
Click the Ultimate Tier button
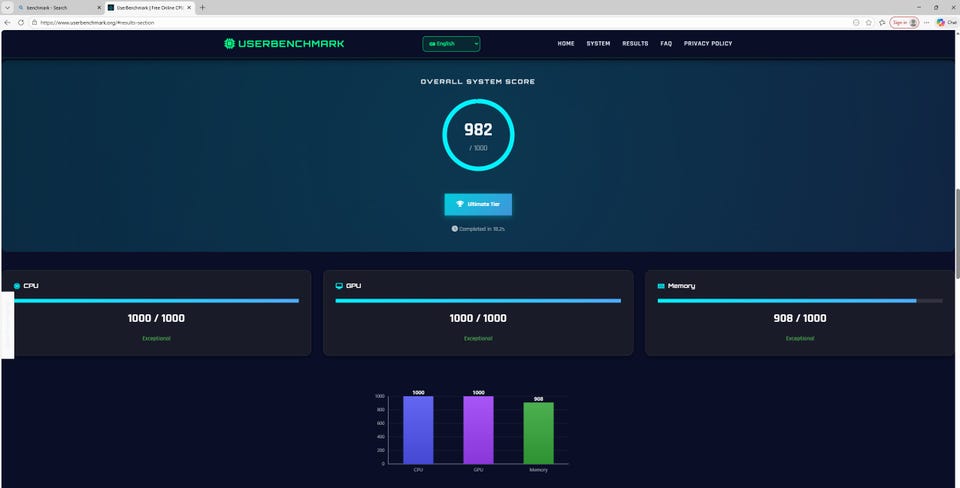[x=478, y=204]
